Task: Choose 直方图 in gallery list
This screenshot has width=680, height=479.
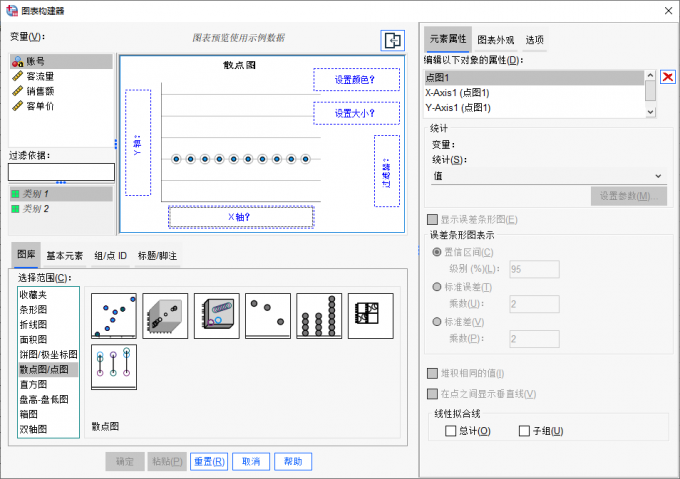Action: coord(48,385)
